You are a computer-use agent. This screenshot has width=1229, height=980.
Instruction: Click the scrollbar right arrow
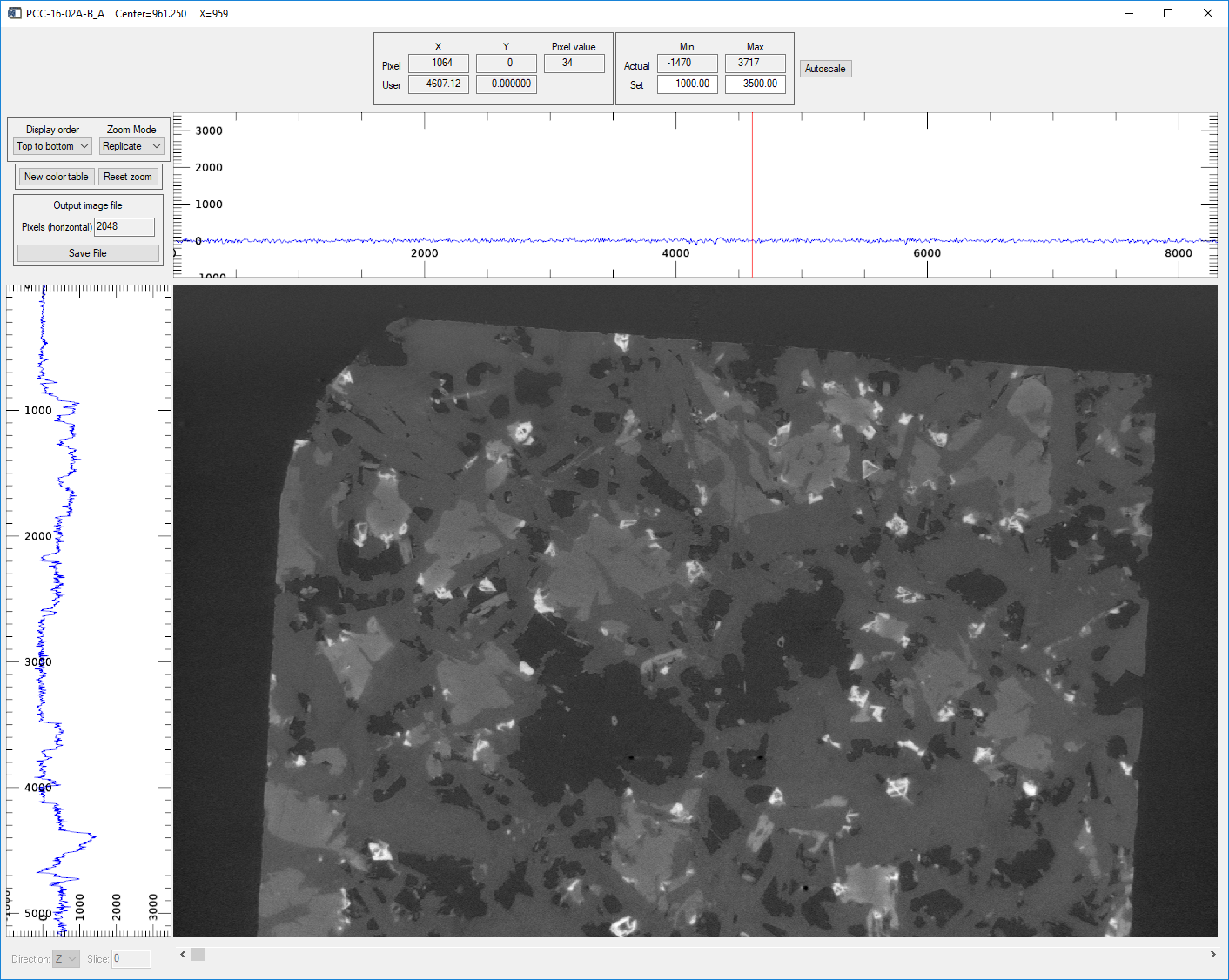pos(1212,955)
